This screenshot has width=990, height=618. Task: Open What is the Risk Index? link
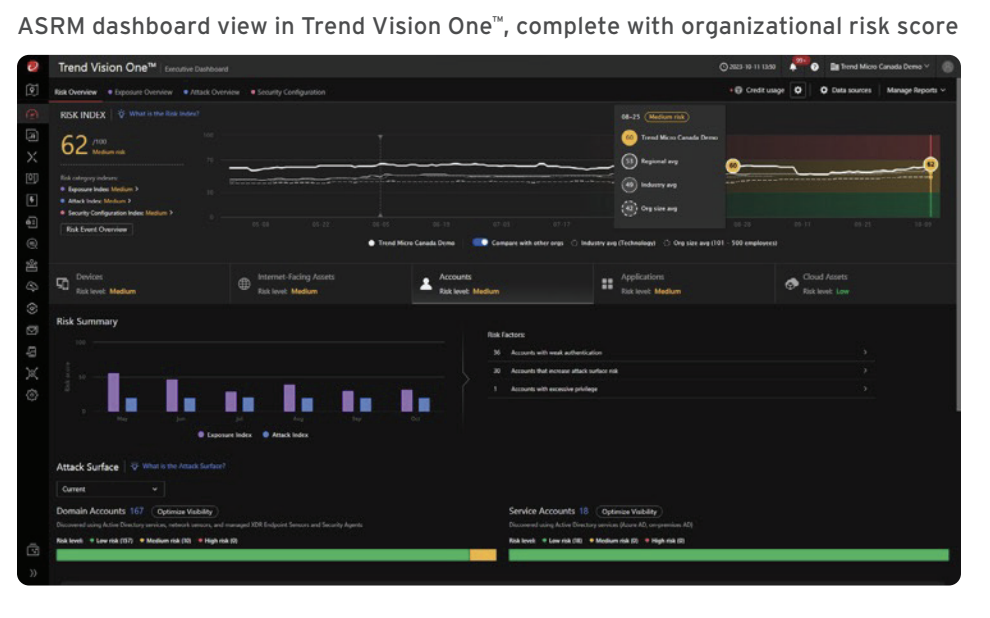click(x=164, y=114)
